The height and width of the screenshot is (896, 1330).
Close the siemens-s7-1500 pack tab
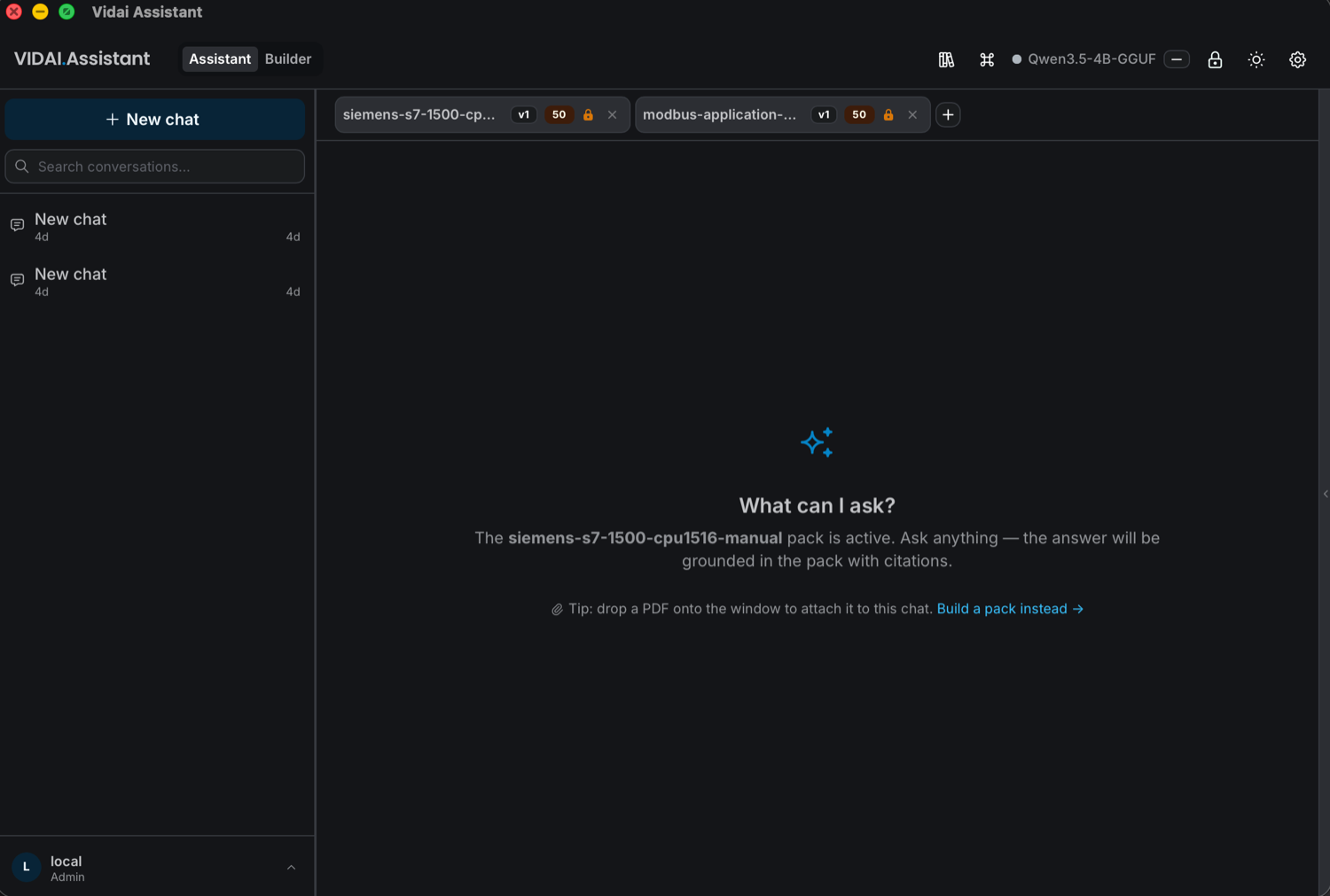[x=612, y=114]
